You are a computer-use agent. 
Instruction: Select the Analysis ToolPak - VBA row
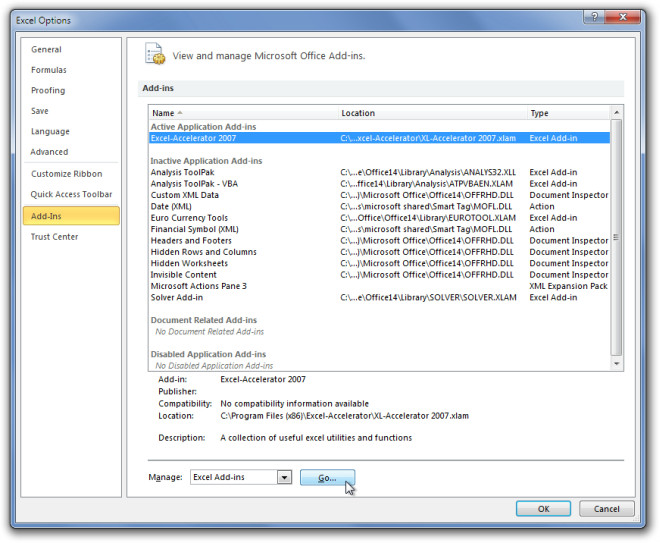point(379,184)
